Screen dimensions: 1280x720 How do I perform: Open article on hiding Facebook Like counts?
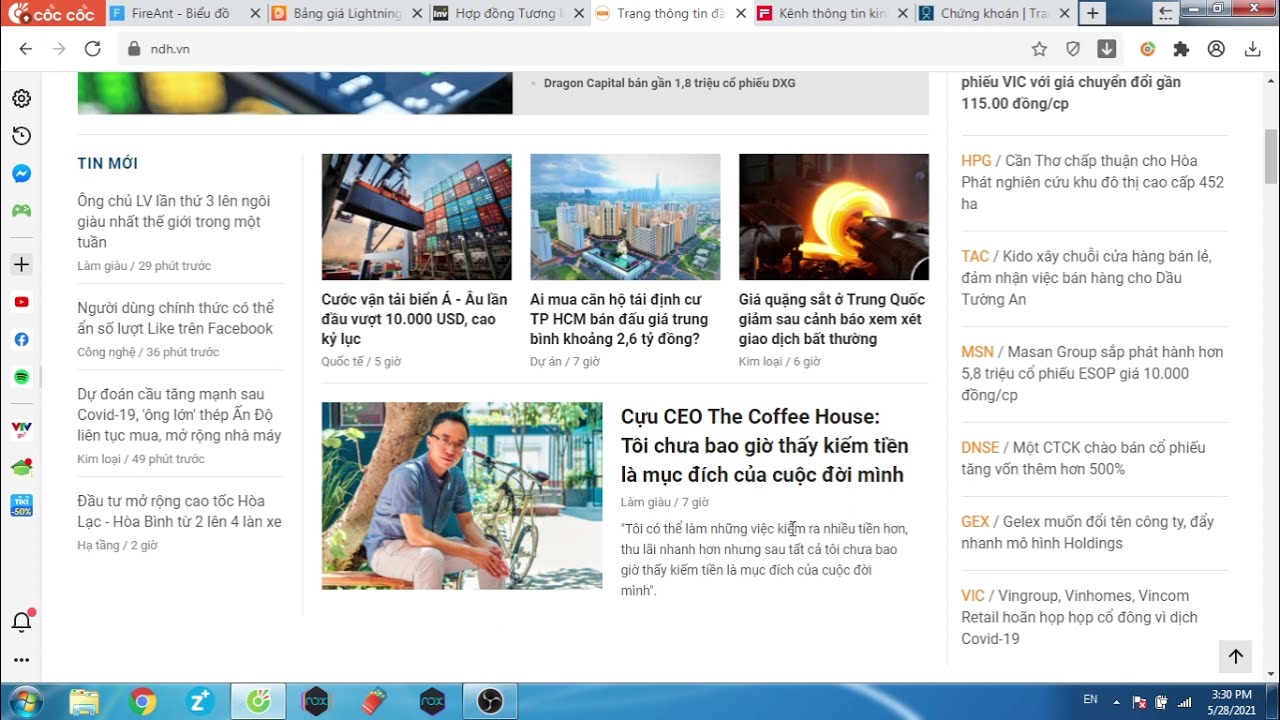[175, 318]
